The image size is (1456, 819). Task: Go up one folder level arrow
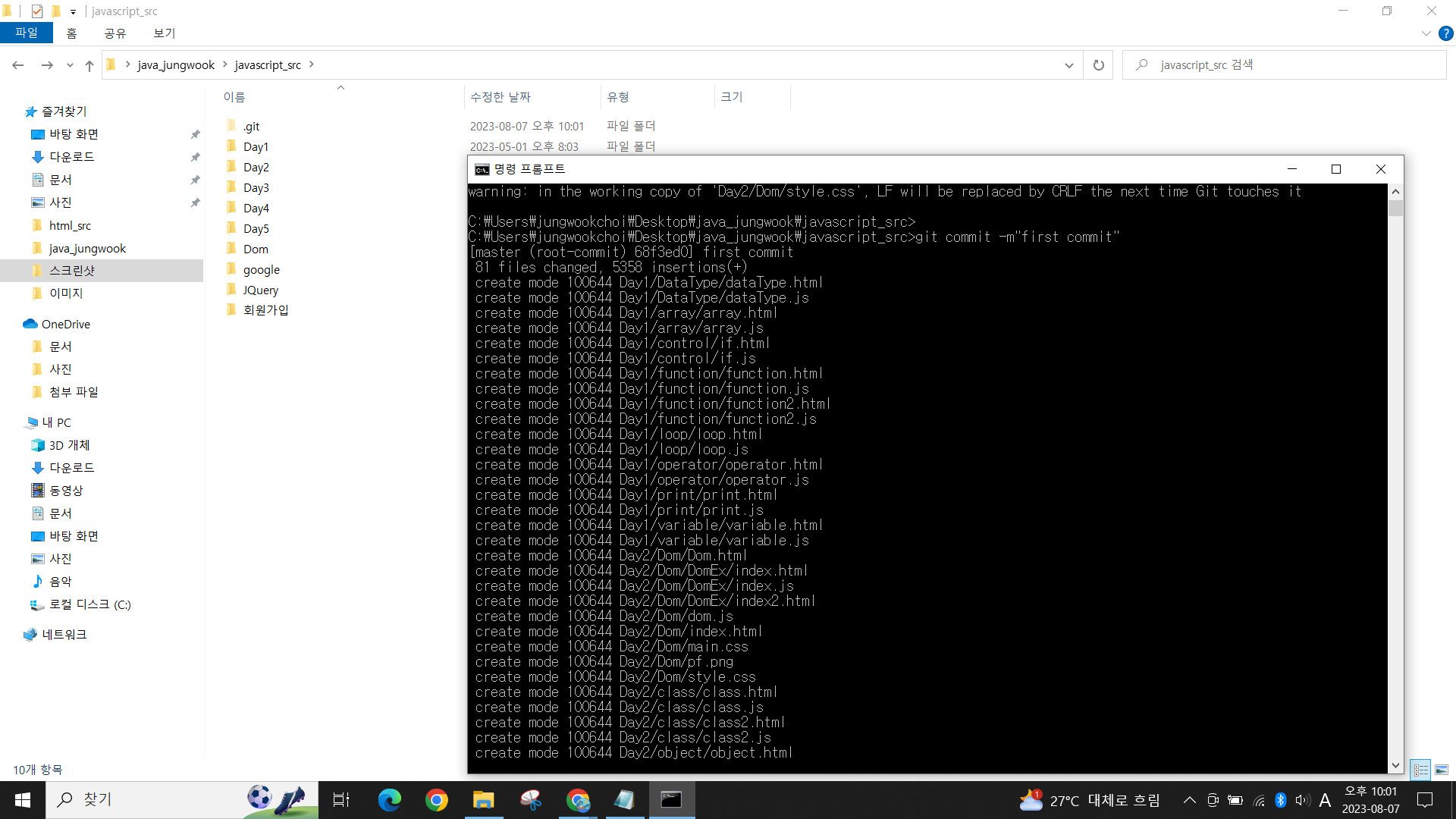89,65
